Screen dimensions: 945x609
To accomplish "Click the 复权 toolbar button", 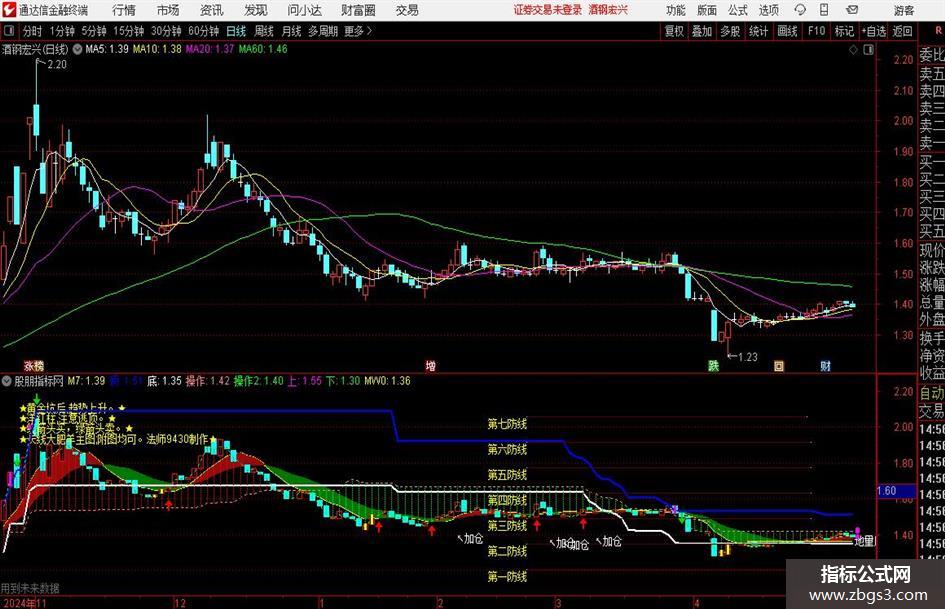I will point(674,31).
